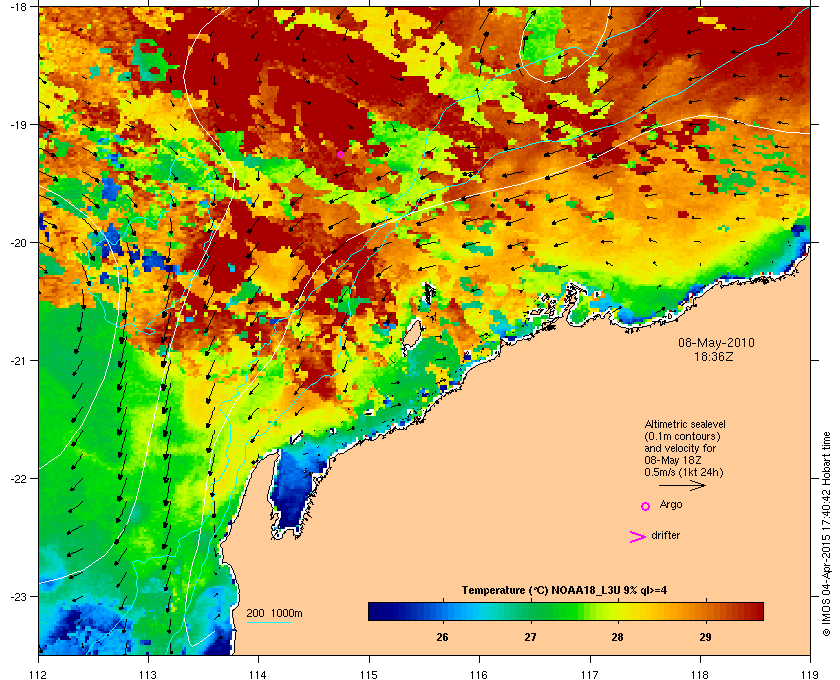Click the '-18' latitude axis label
This screenshot has width=840, height=680.
[x=17, y=6]
